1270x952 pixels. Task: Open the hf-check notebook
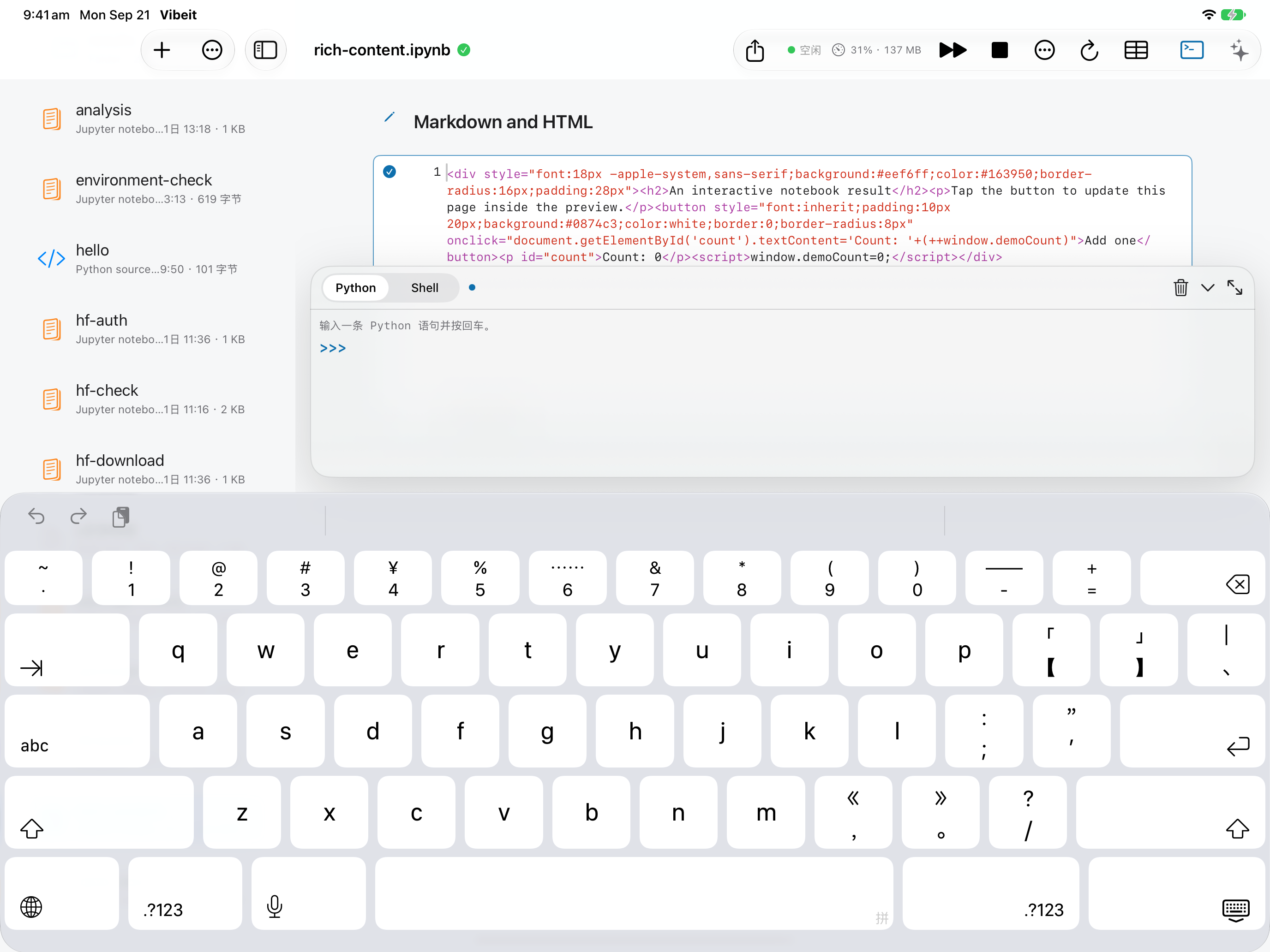(148, 399)
